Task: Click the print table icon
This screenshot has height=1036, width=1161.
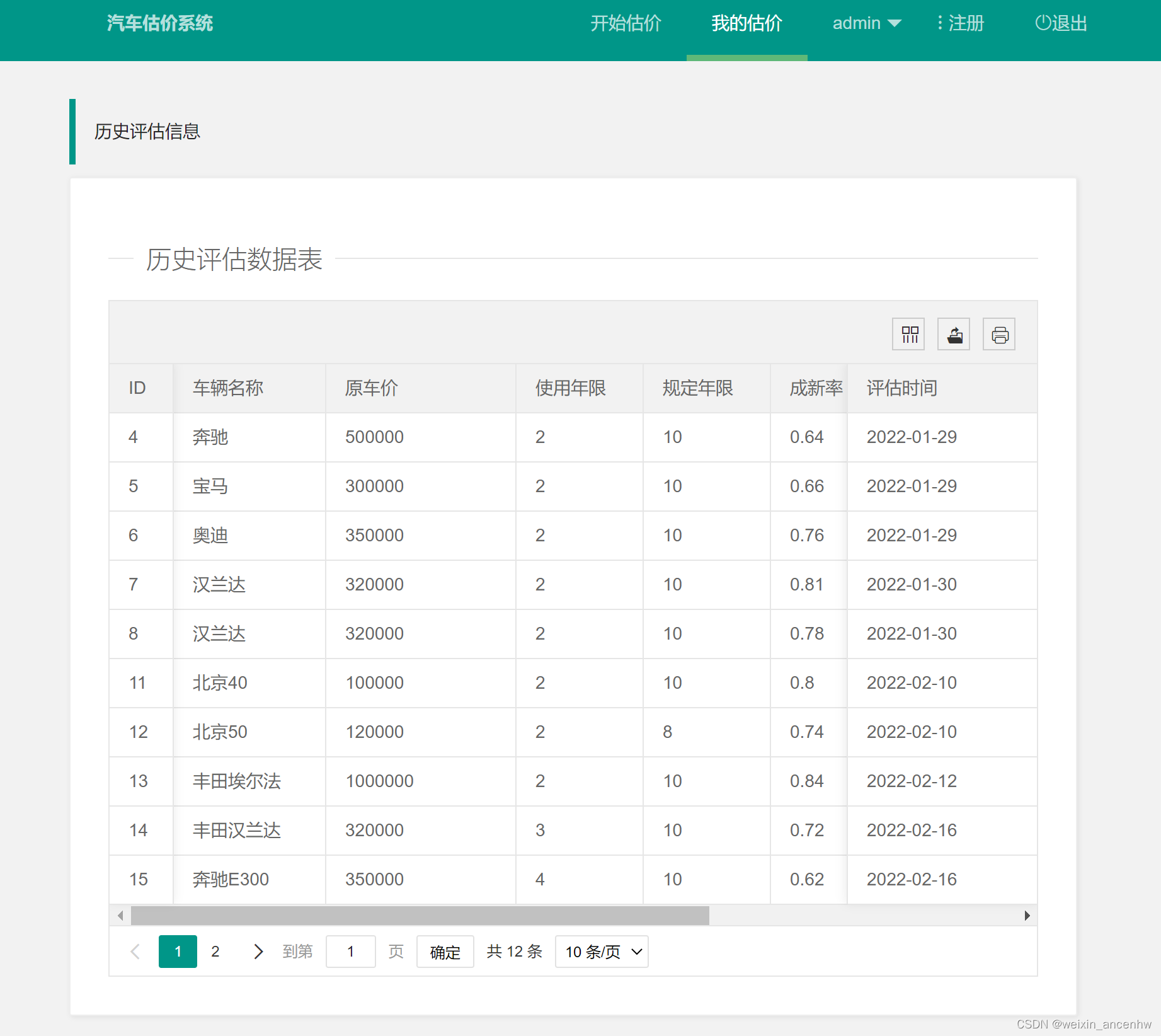Action: tap(999, 334)
